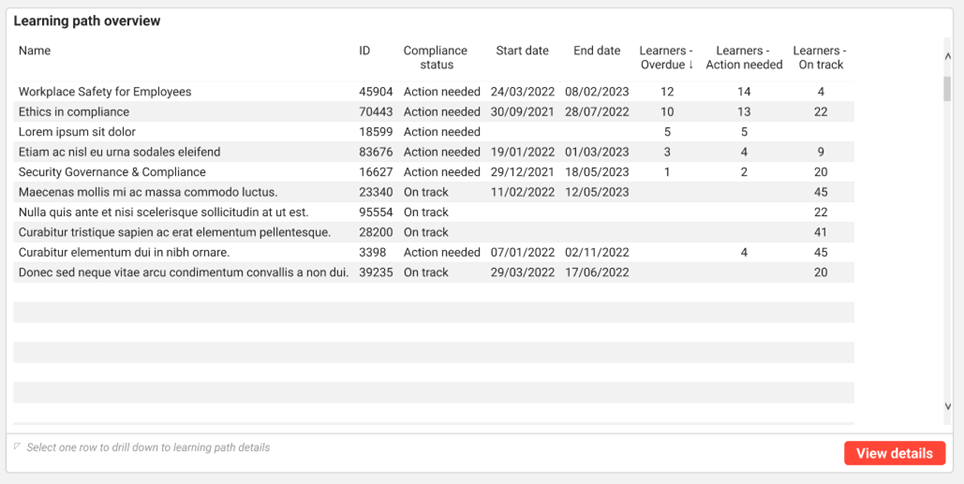
Task: Select the Etiam ac nisl eu urna row
Action: point(119,152)
